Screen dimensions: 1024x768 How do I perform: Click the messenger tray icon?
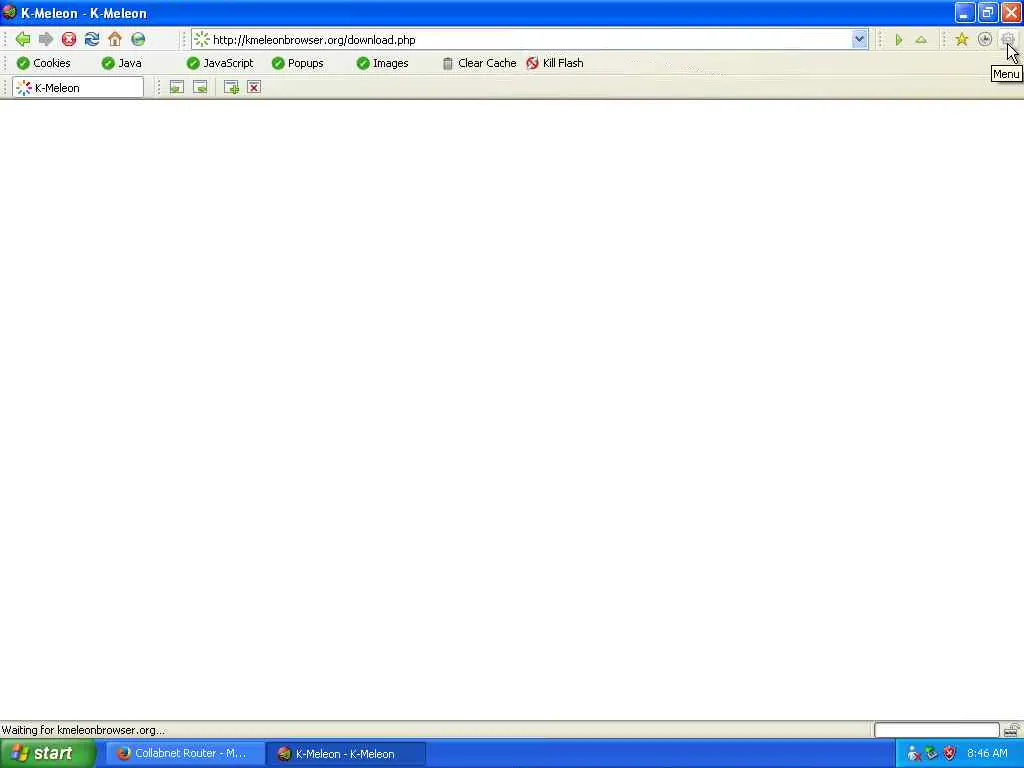[914, 754]
